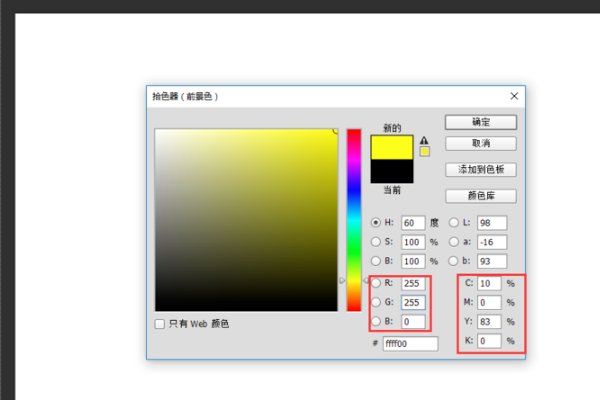Image resolution: width=600 pixels, height=400 pixels.
Task: Select the G green radio button
Action: (x=376, y=302)
